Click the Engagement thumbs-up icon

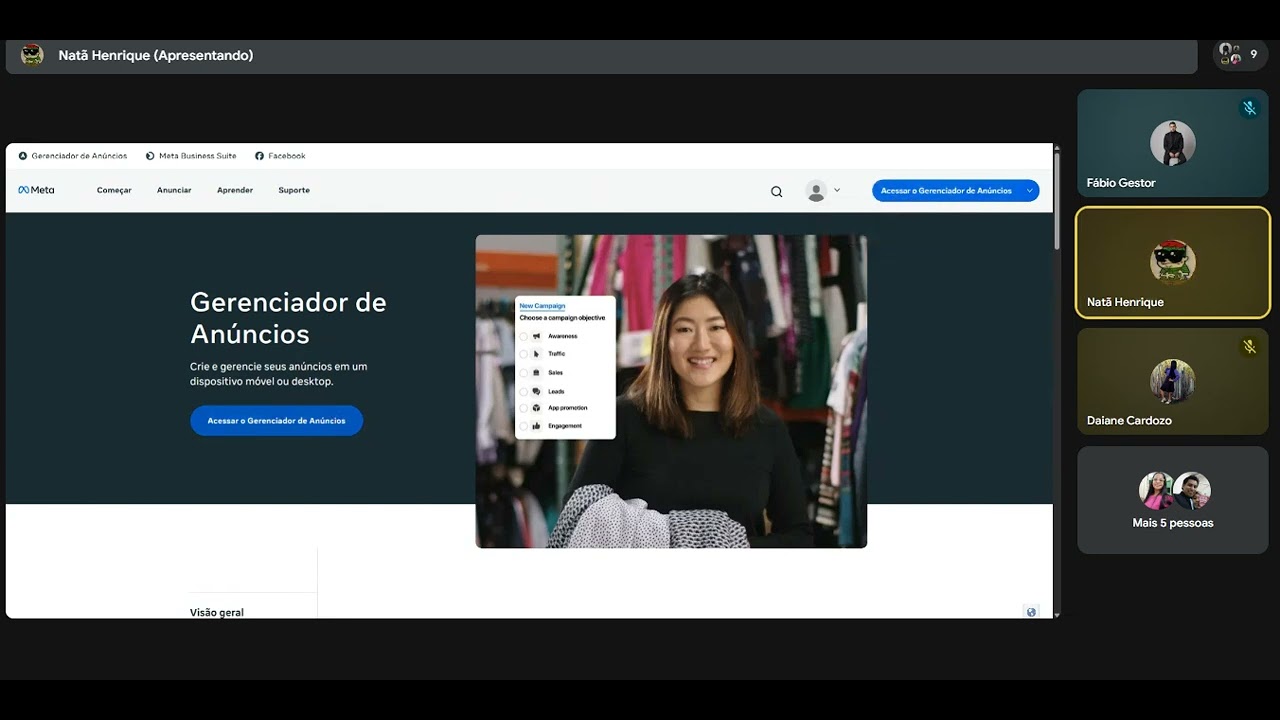pyautogui.click(x=536, y=426)
